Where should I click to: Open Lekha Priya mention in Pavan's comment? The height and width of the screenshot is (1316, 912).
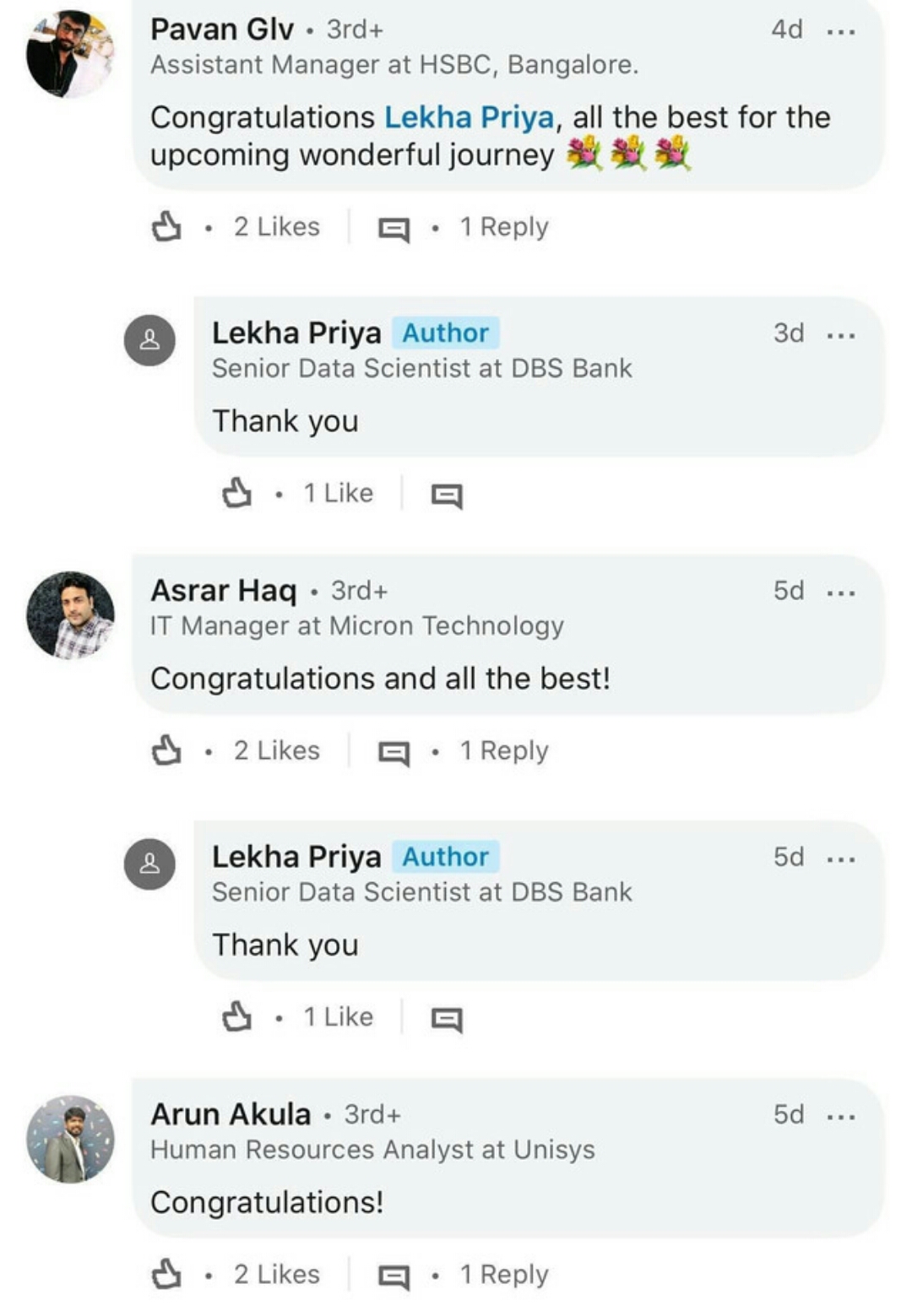pyautogui.click(x=469, y=117)
